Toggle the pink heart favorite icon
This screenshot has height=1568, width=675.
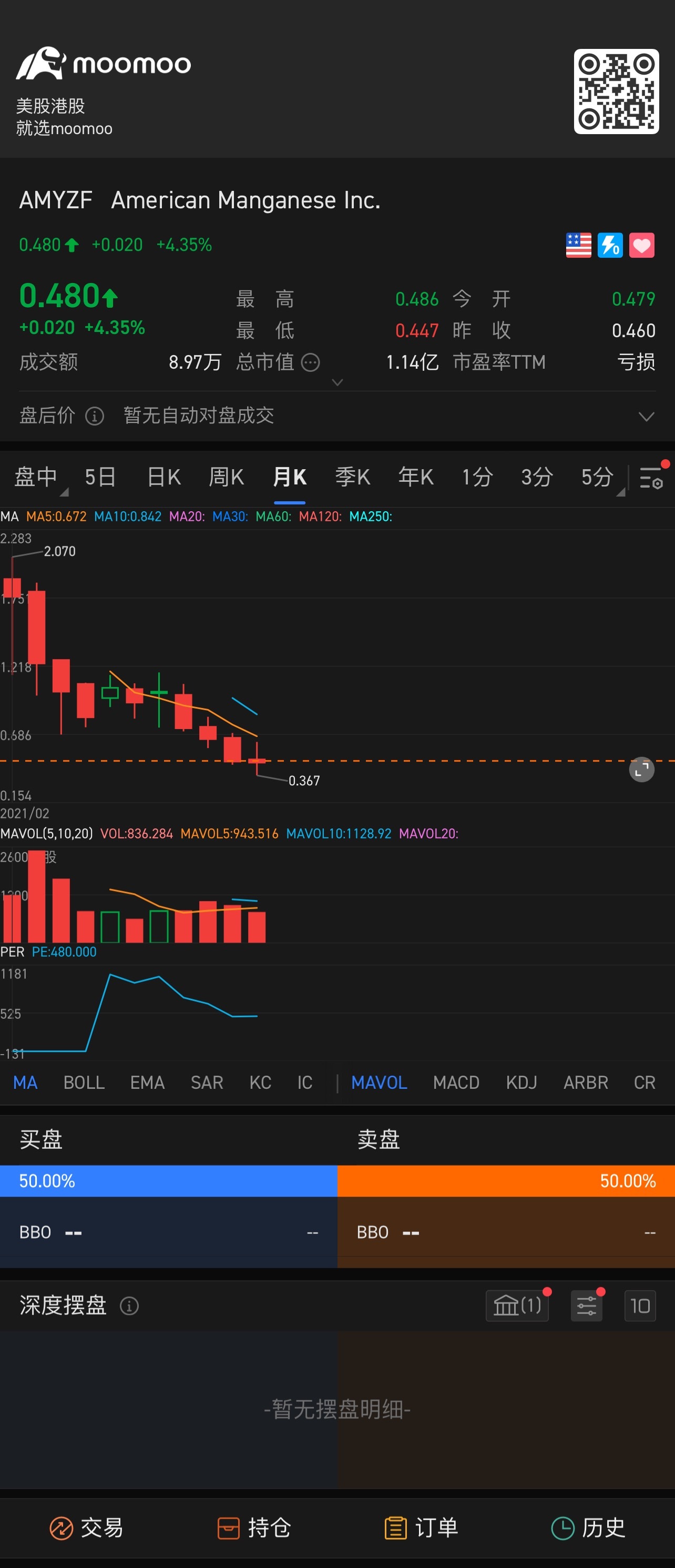[x=641, y=245]
